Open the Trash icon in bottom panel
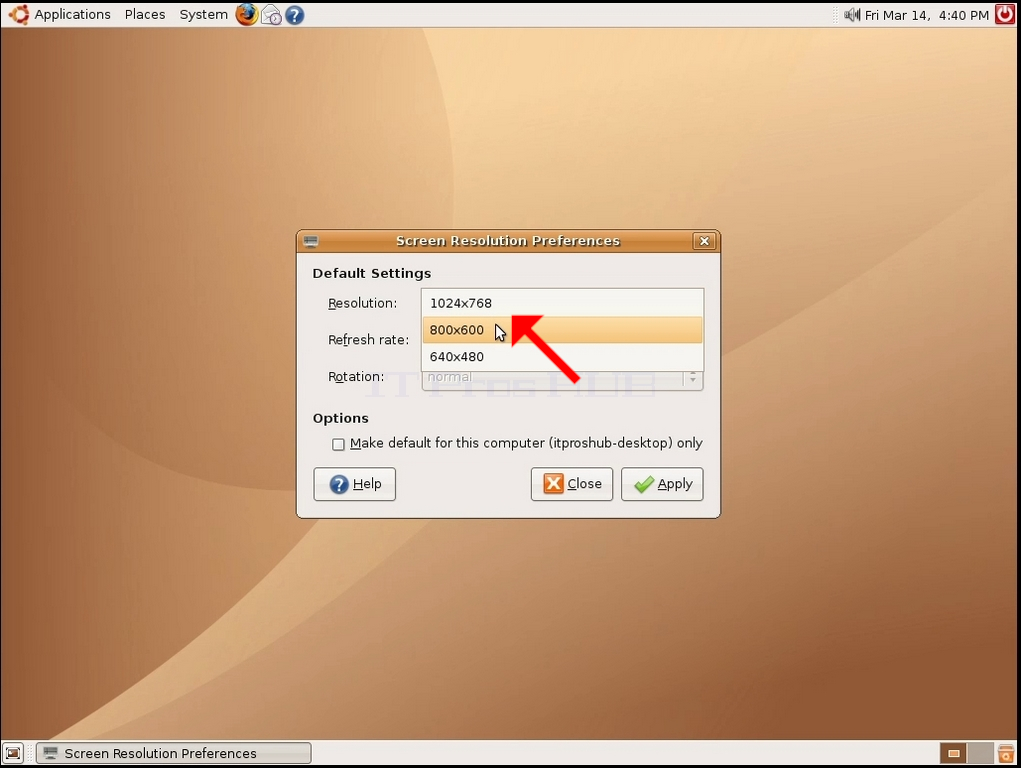 pyautogui.click(x=1006, y=754)
